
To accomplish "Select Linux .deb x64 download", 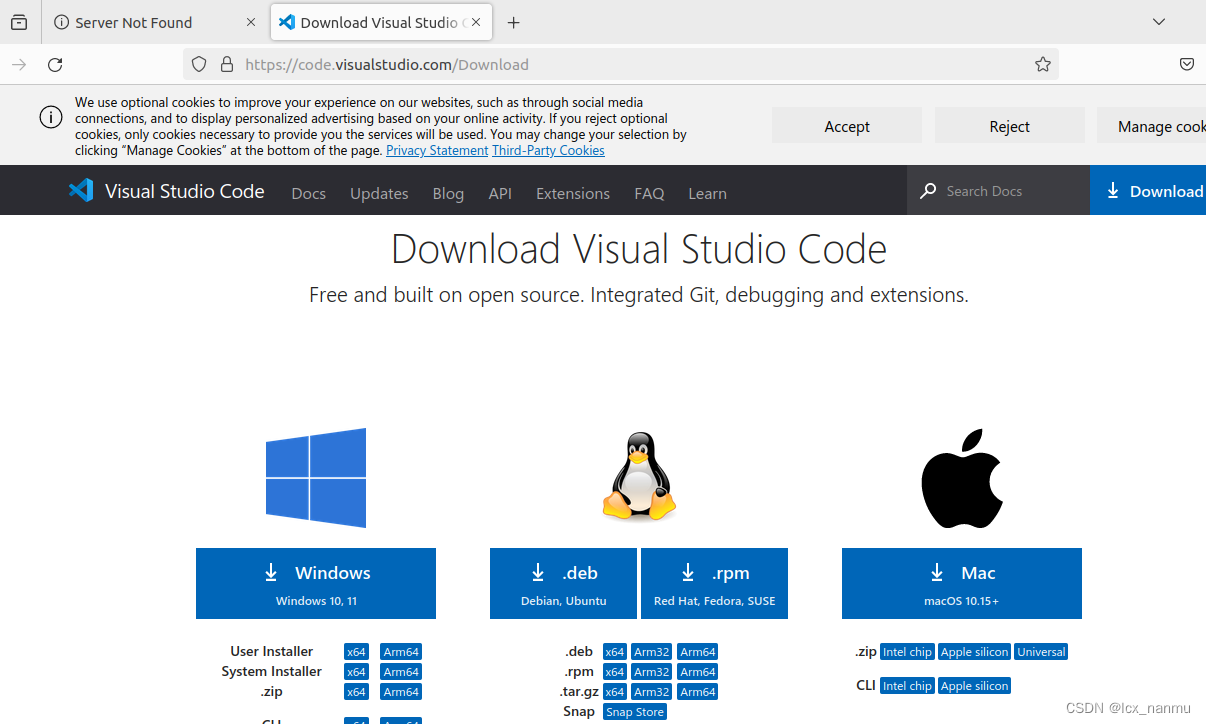I will [615, 652].
